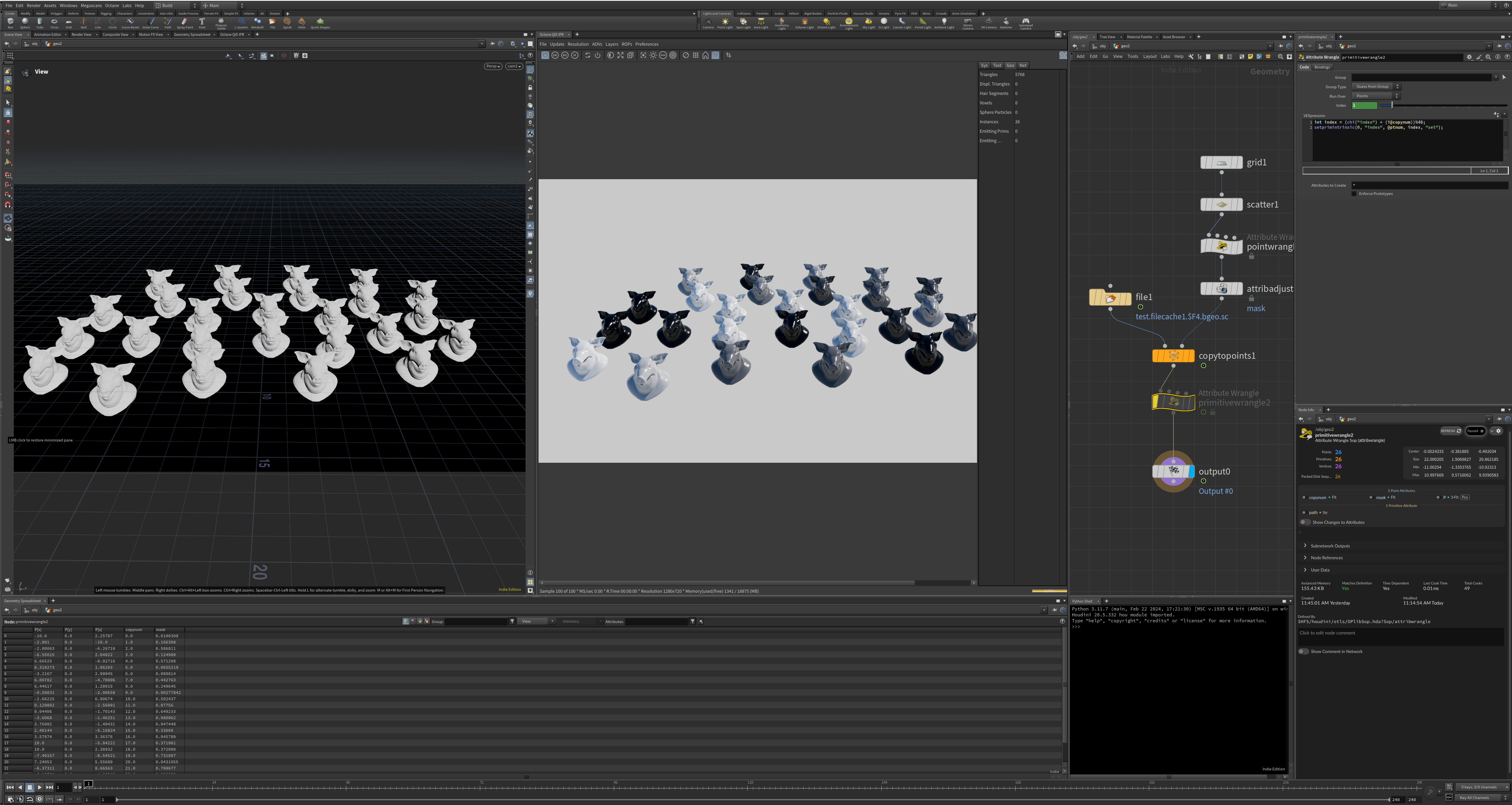Image resolution: width=1512 pixels, height=805 pixels.
Task: Select the Curve Bezier shelf tool
Action: 130,23
